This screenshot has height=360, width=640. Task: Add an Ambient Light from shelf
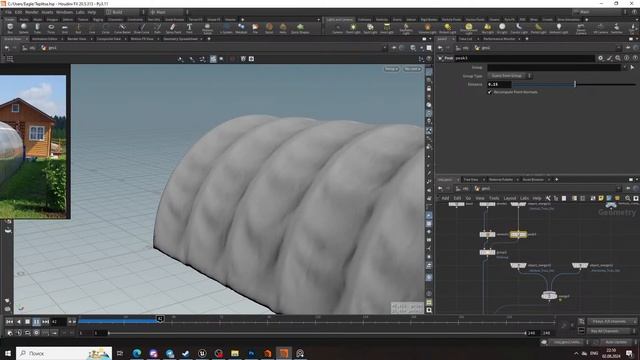pyautogui.click(x=558, y=28)
